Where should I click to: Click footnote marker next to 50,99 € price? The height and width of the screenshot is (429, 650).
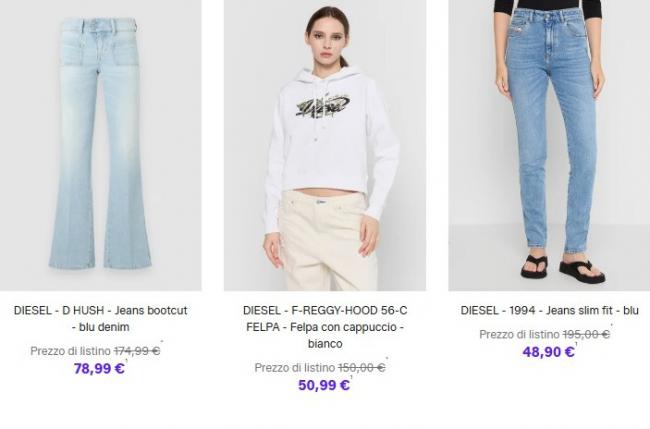352,377
